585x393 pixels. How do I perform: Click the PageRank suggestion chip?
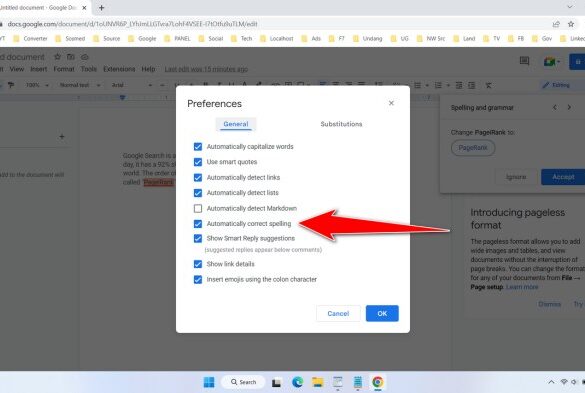[473, 148]
